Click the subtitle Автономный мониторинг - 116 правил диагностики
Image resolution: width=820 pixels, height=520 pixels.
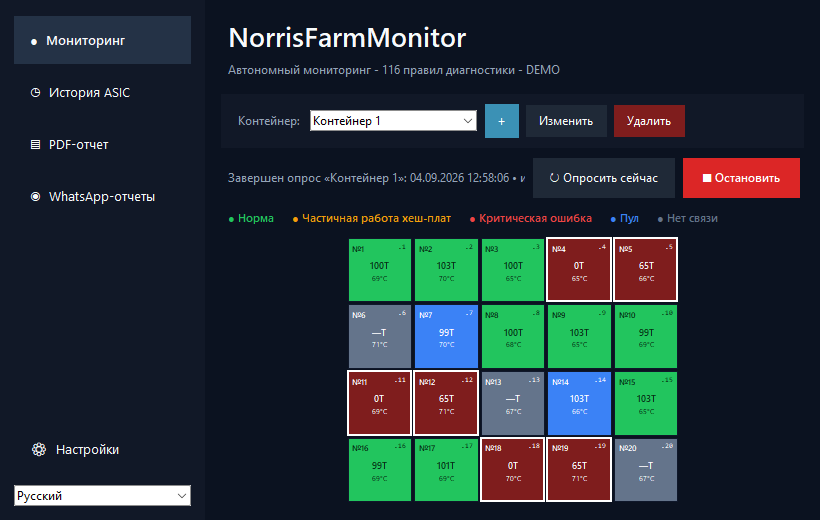pos(394,70)
